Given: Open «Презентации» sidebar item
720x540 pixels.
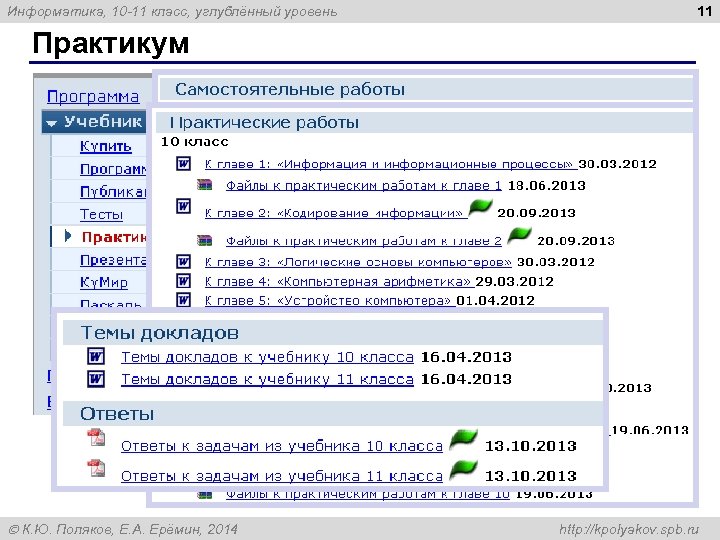Looking at the screenshot, I should [x=113, y=260].
